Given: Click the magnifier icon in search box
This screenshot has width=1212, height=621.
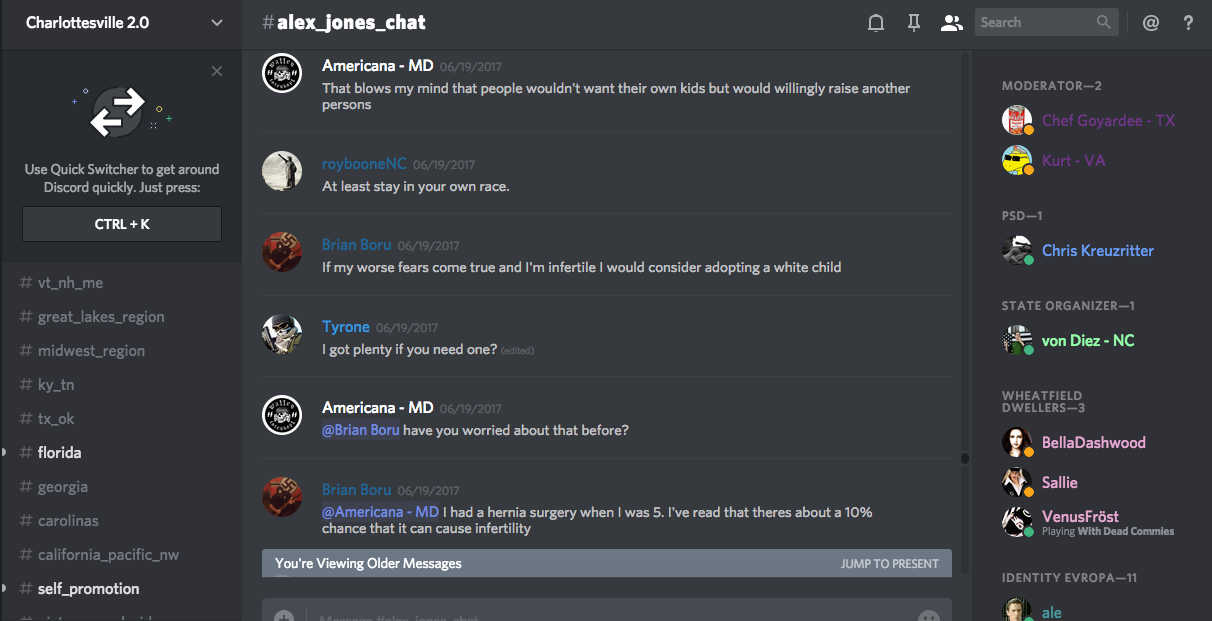Looking at the screenshot, I should pyautogui.click(x=1103, y=22).
